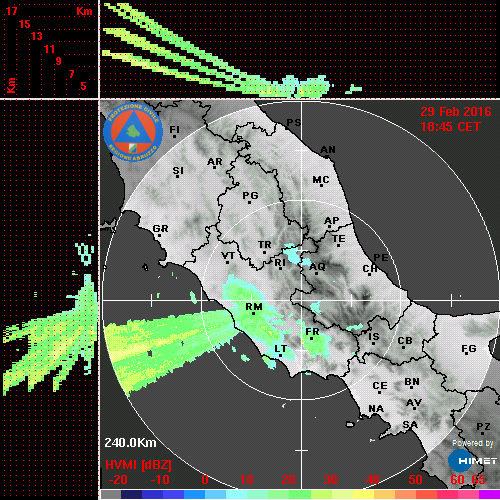
Task: Click the GR city label
Action: click(x=161, y=229)
